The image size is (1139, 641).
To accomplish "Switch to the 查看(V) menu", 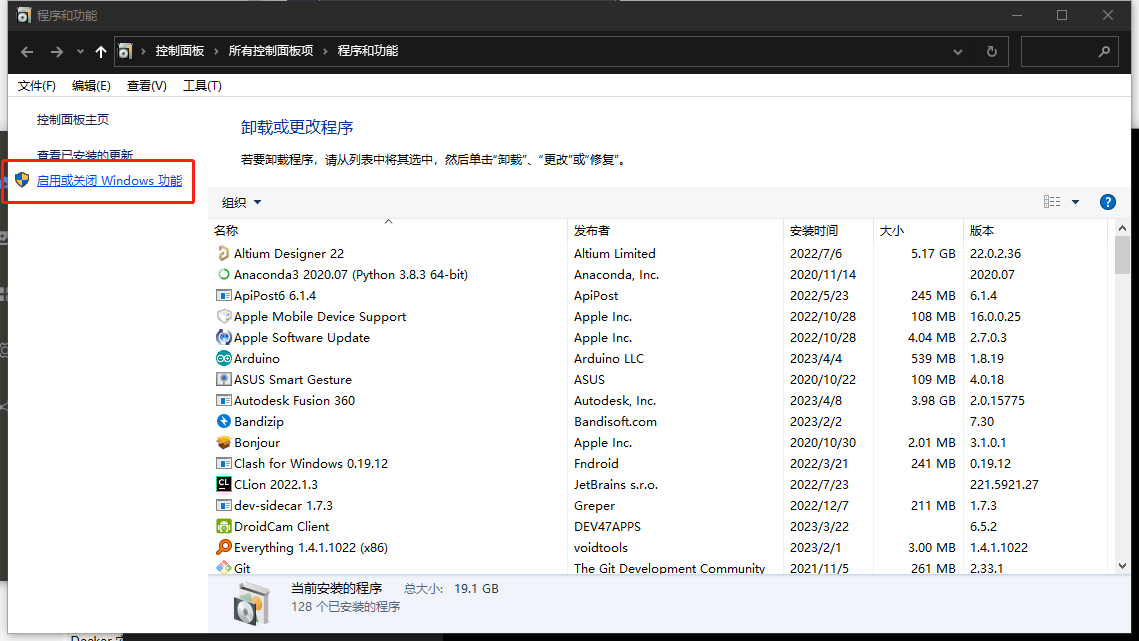I will (146, 85).
